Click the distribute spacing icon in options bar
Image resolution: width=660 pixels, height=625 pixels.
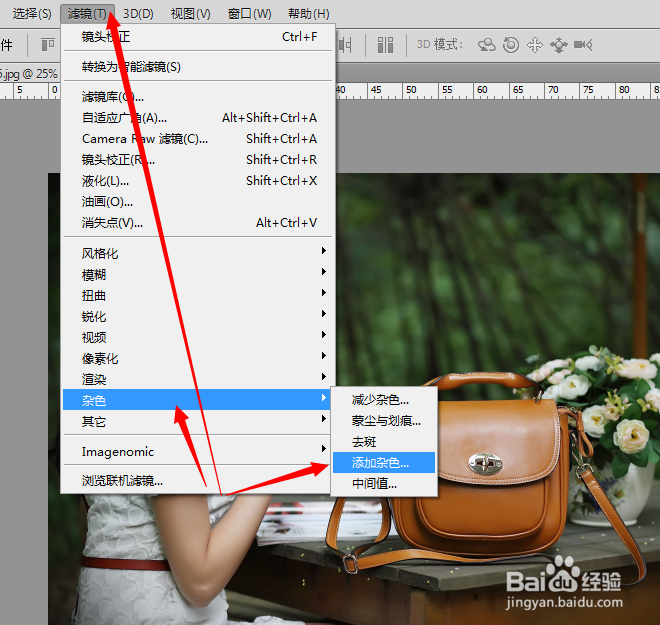coord(345,45)
